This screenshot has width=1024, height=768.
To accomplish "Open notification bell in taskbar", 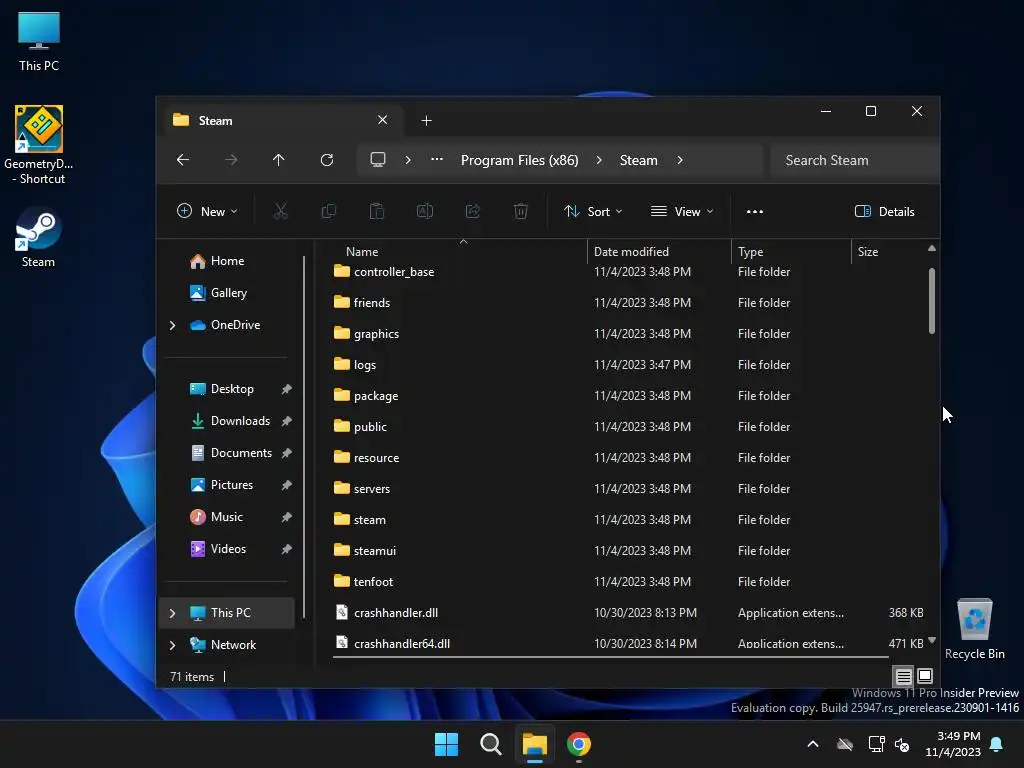I will (997, 744).
